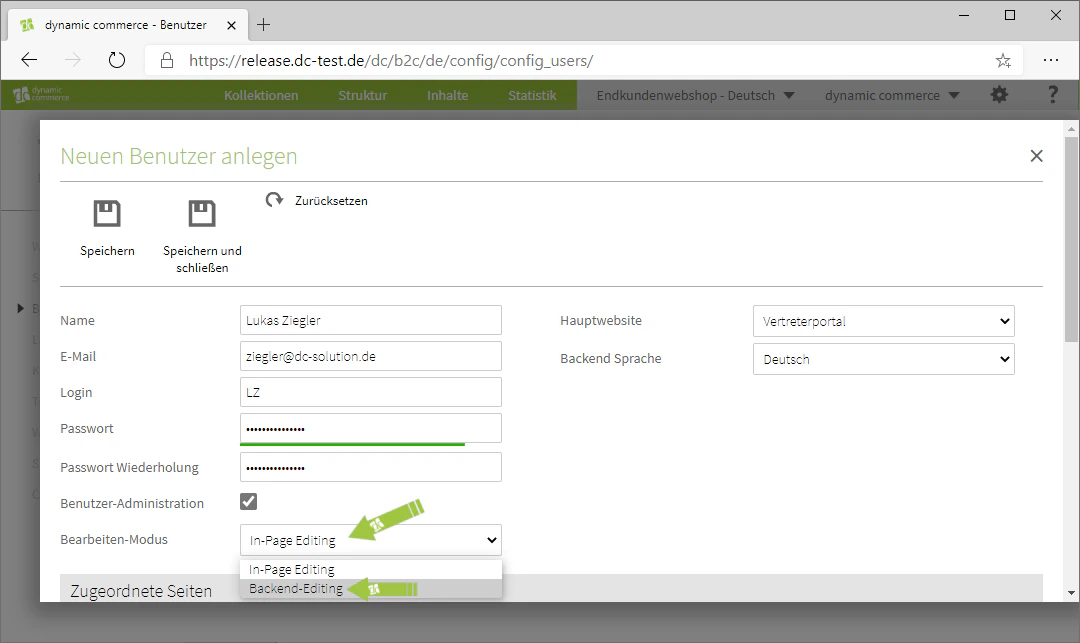Focus the E-Mail input field
The image size is (1080, 643).
point(371,356)
